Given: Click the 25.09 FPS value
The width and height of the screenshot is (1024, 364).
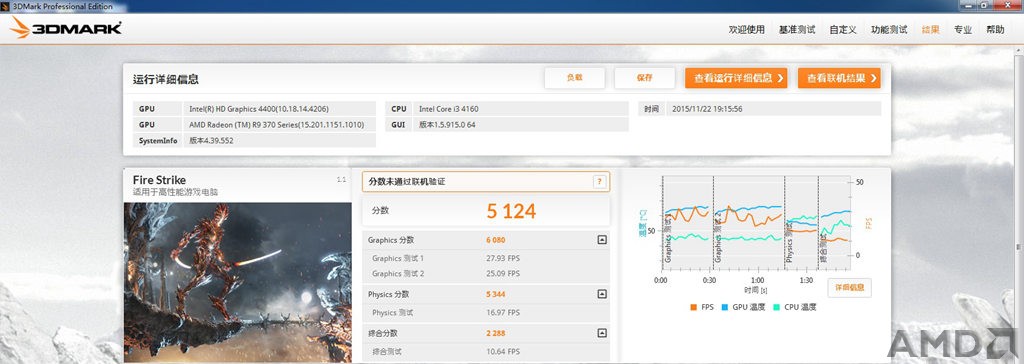Looking at the screenshot, I should click(x=503, y=274).
